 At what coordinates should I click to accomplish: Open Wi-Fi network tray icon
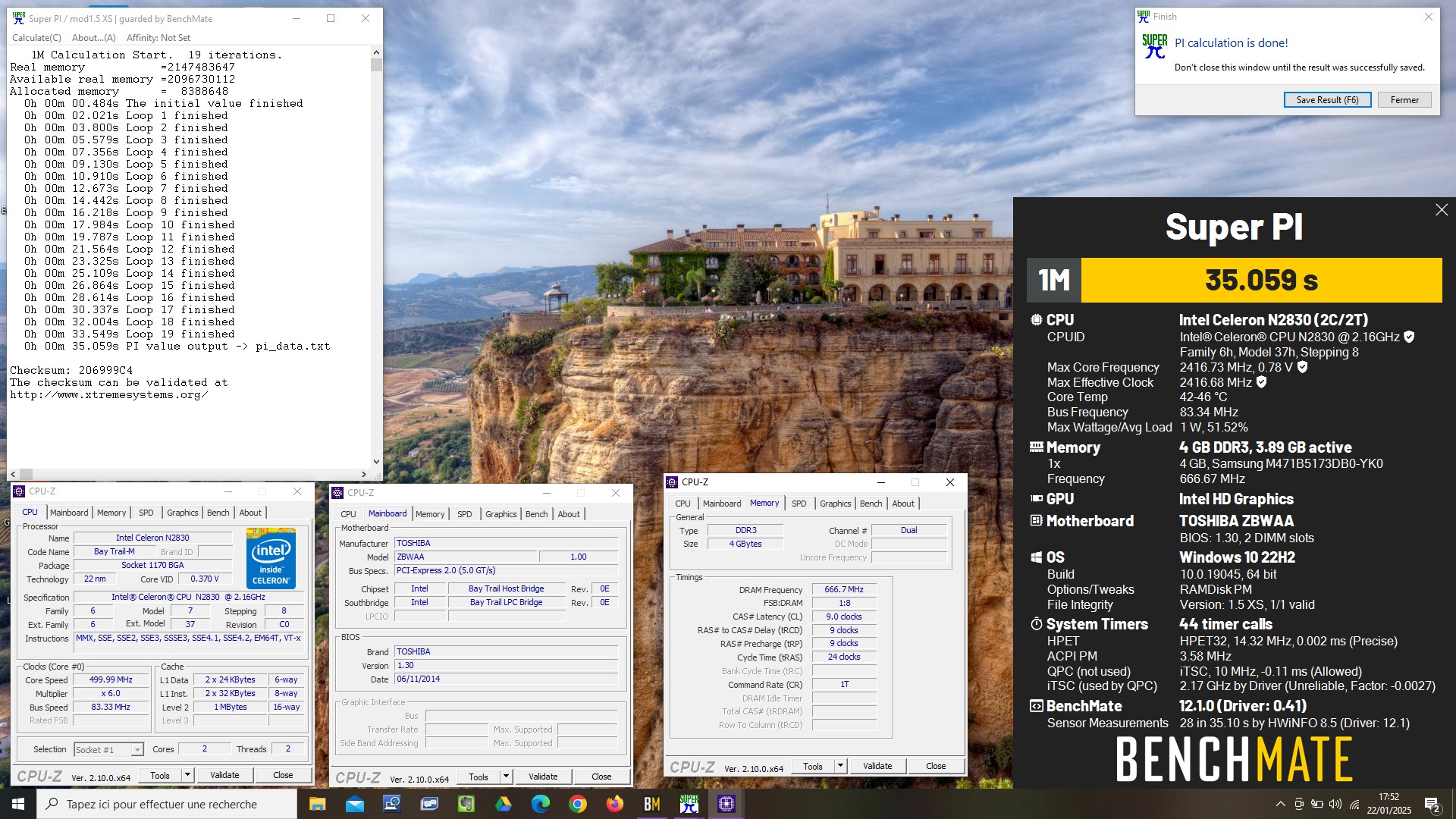pyautogui.click(x=1354, y=804)
